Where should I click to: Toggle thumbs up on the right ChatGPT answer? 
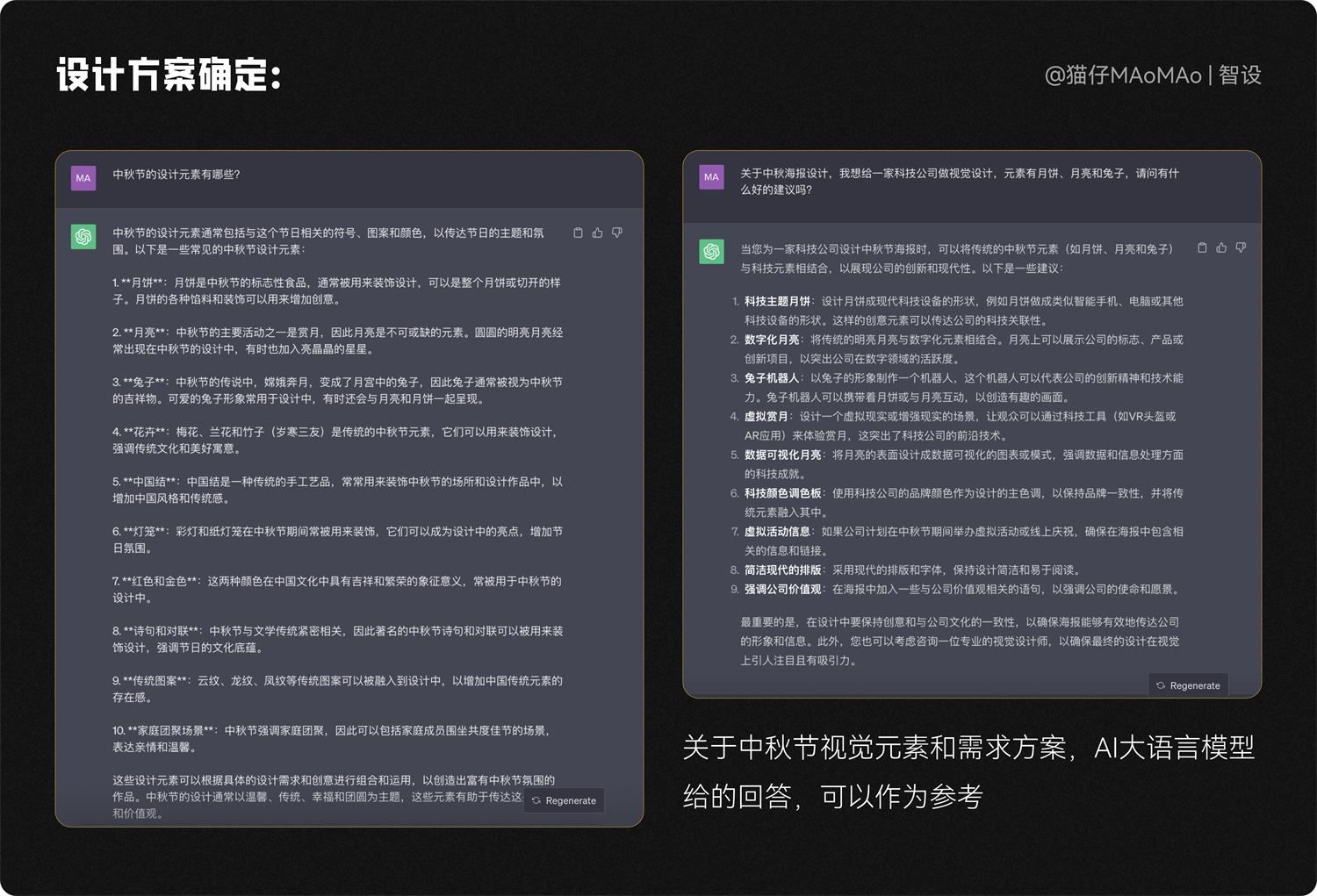tap(1221, 247)
